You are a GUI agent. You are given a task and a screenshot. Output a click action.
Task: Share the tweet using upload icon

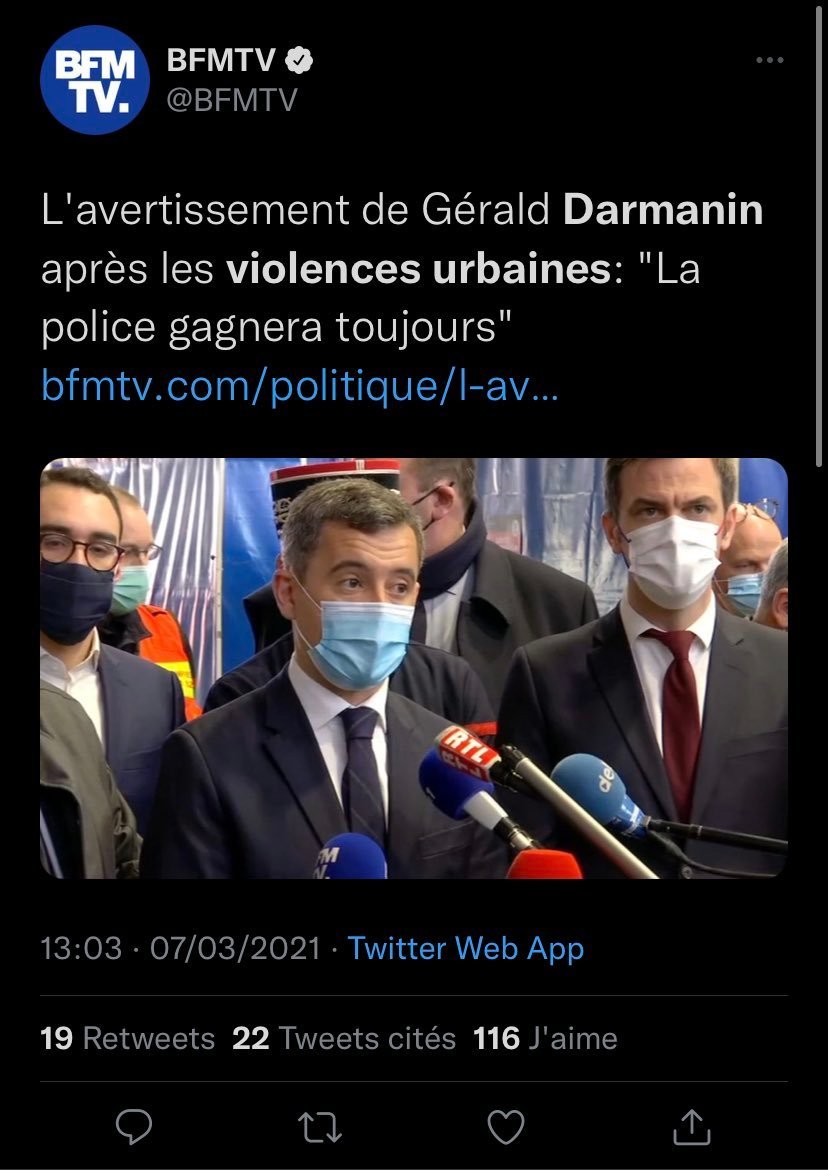[691, 1127]
